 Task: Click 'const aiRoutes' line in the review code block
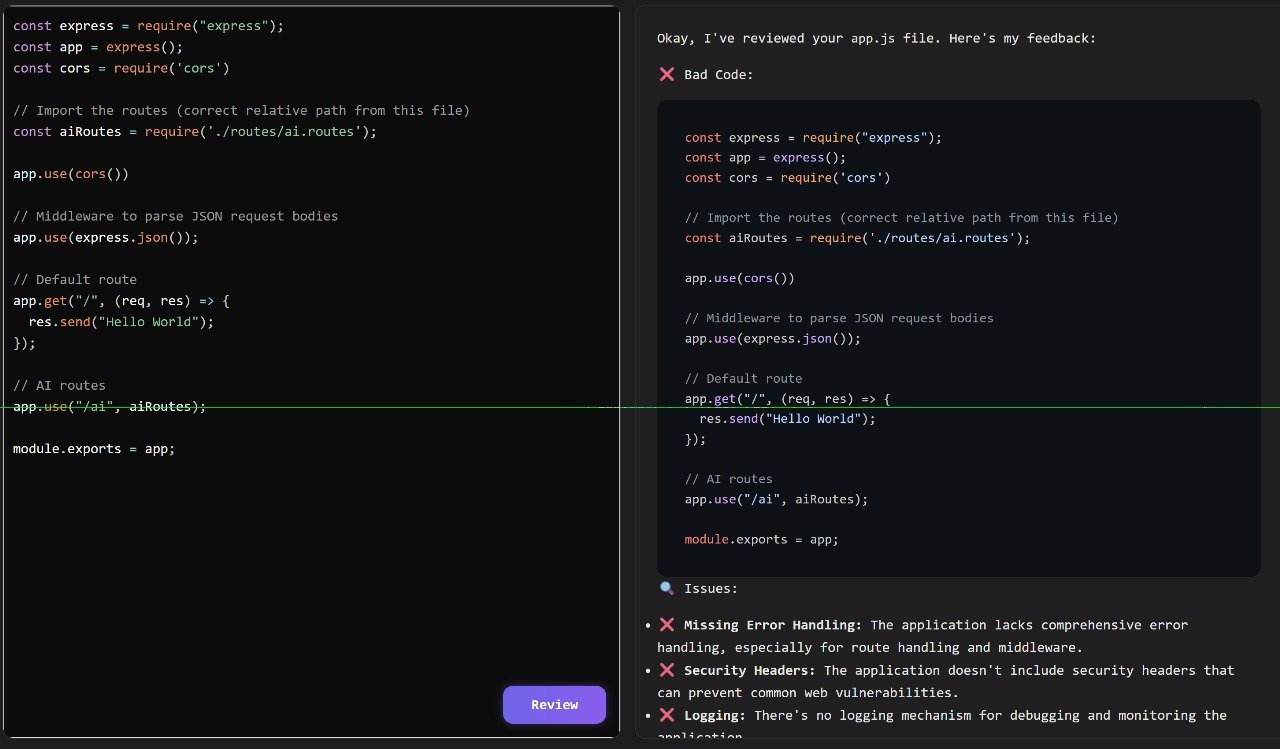[x=858, y=238]
